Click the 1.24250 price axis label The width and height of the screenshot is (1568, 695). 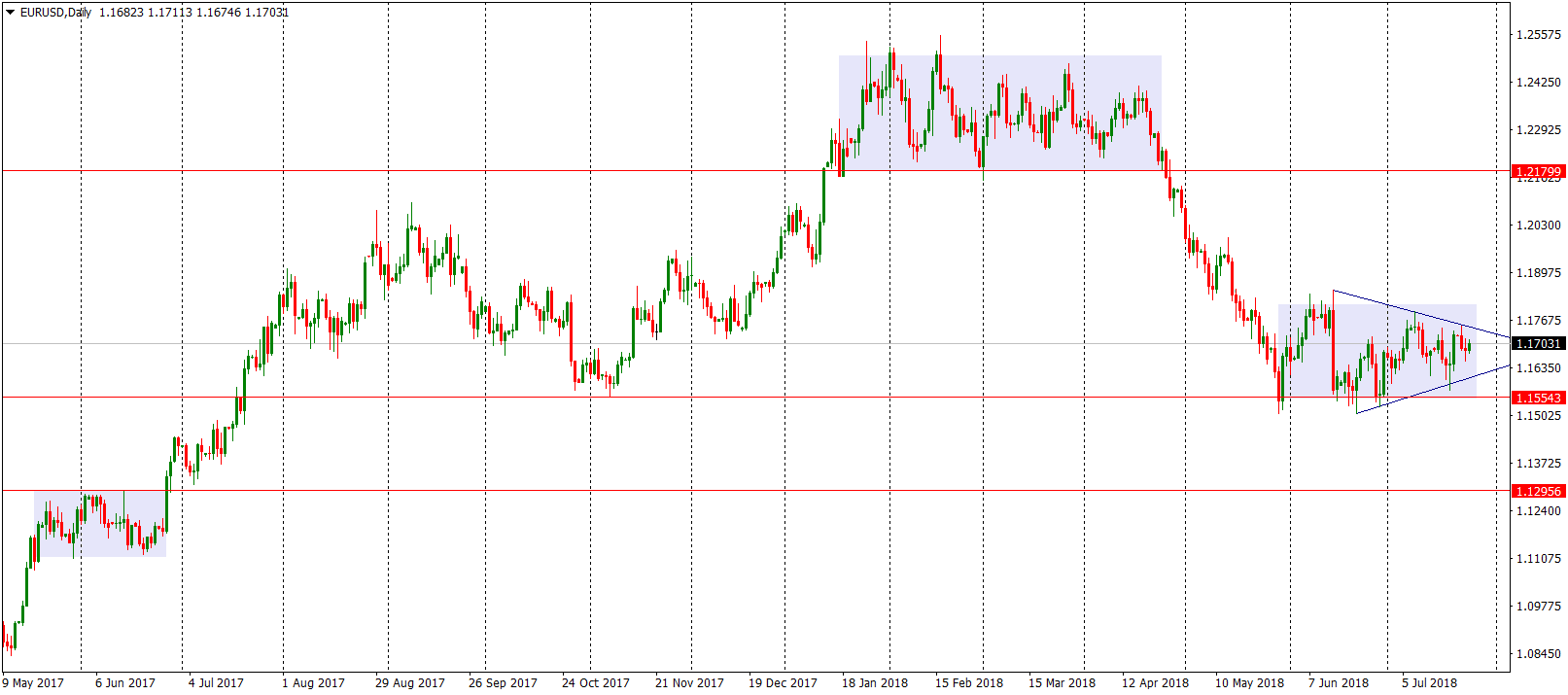tap(1539, 83)
